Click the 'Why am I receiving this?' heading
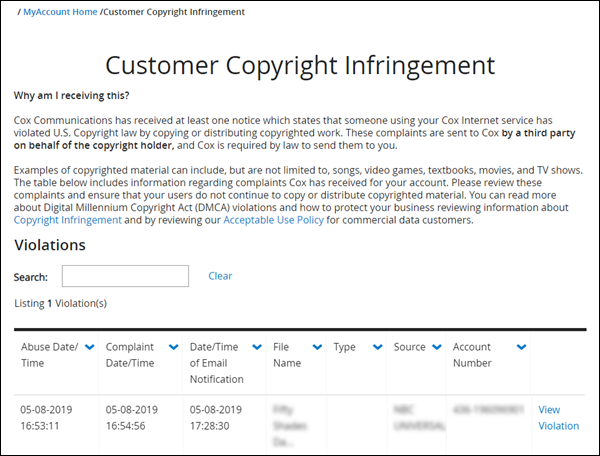Screen dimensions: 600x456 click(72, 95)
